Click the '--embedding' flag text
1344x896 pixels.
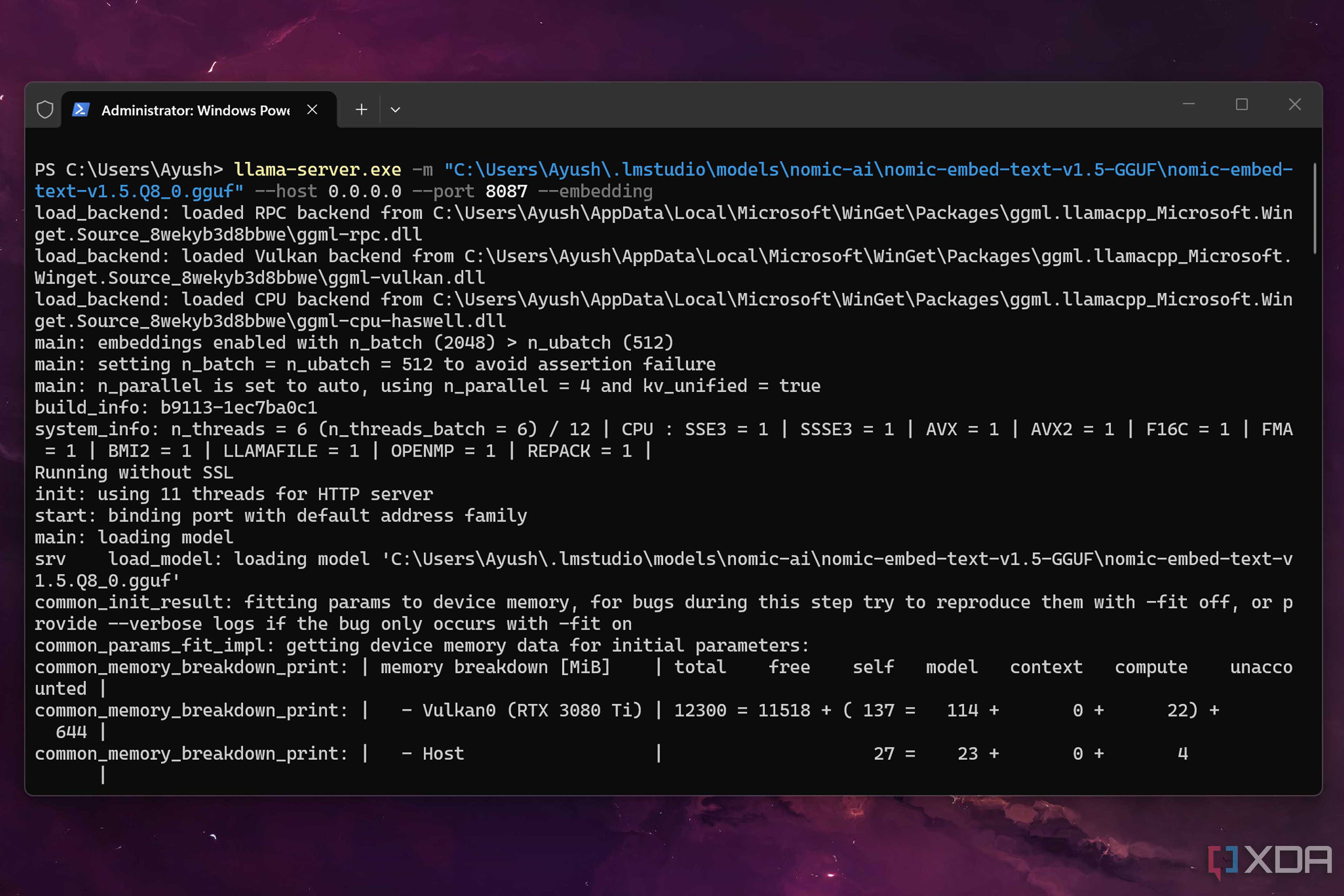point(595,191)
